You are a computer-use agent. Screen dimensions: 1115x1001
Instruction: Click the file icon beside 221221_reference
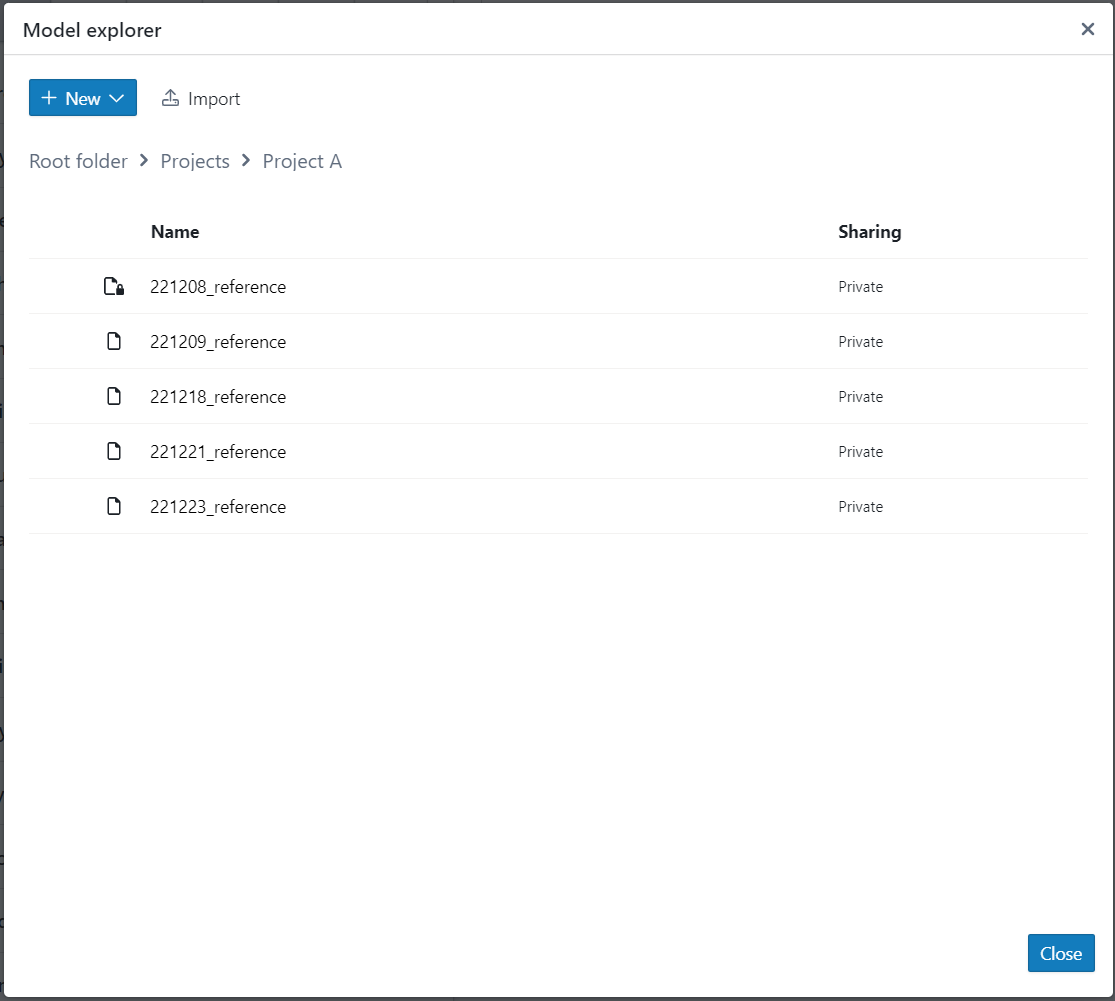coord(114,452)
